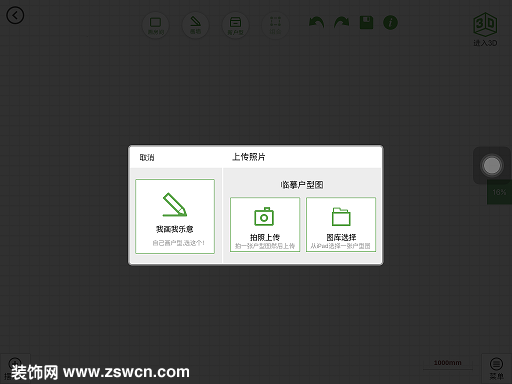Click the 临摹户型图 heading text
This screenshot has height=384, width=512.
tap(302, 185)
